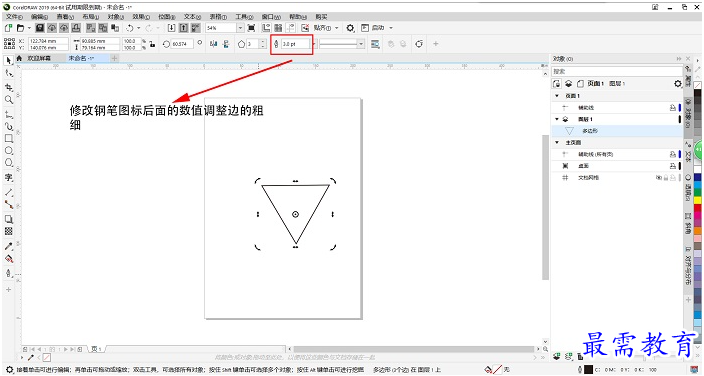Toggle print icon on 辅助线 row
This screenshot has height=376, width=704.
pos(673,108)
